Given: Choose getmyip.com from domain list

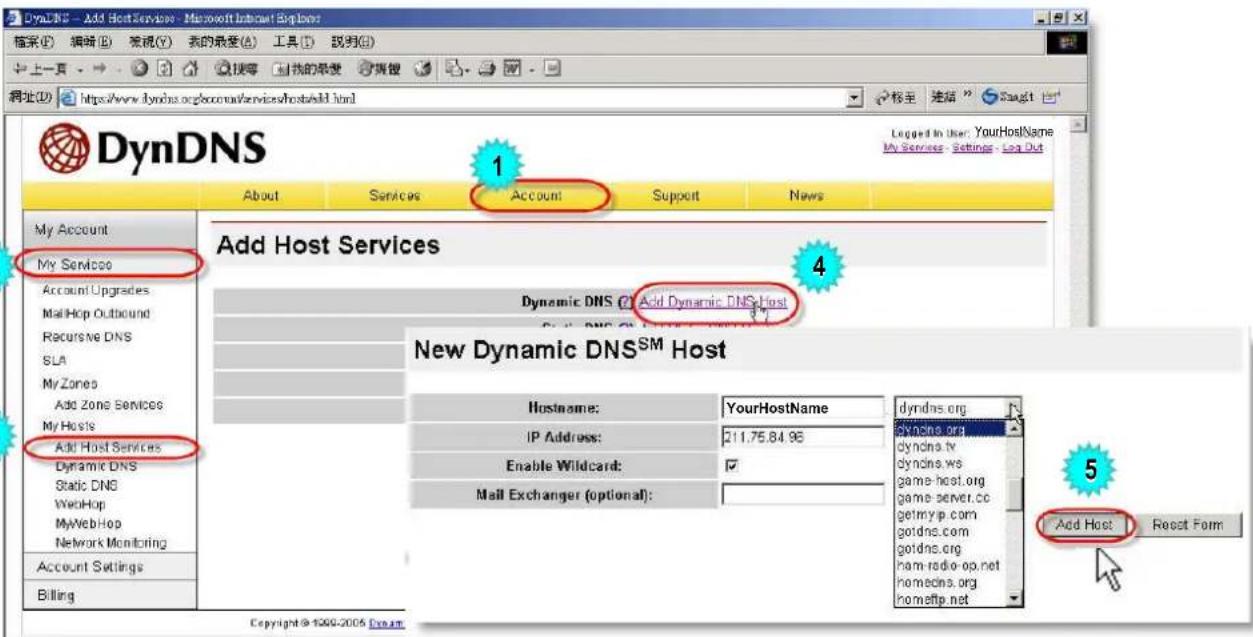Looking at the screenshot, I should click(935, 514).
